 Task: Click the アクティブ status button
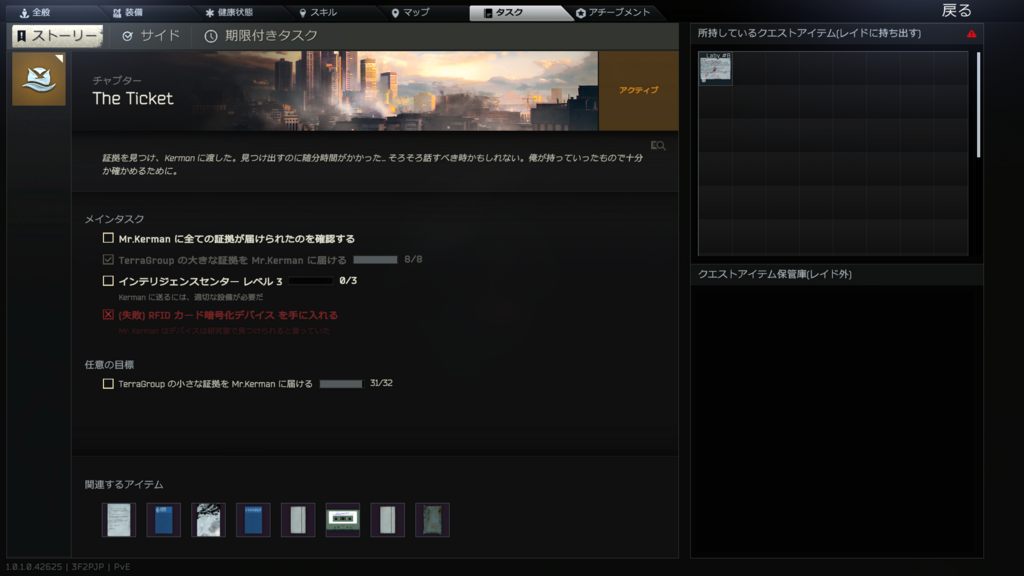(x=638, y=90)
